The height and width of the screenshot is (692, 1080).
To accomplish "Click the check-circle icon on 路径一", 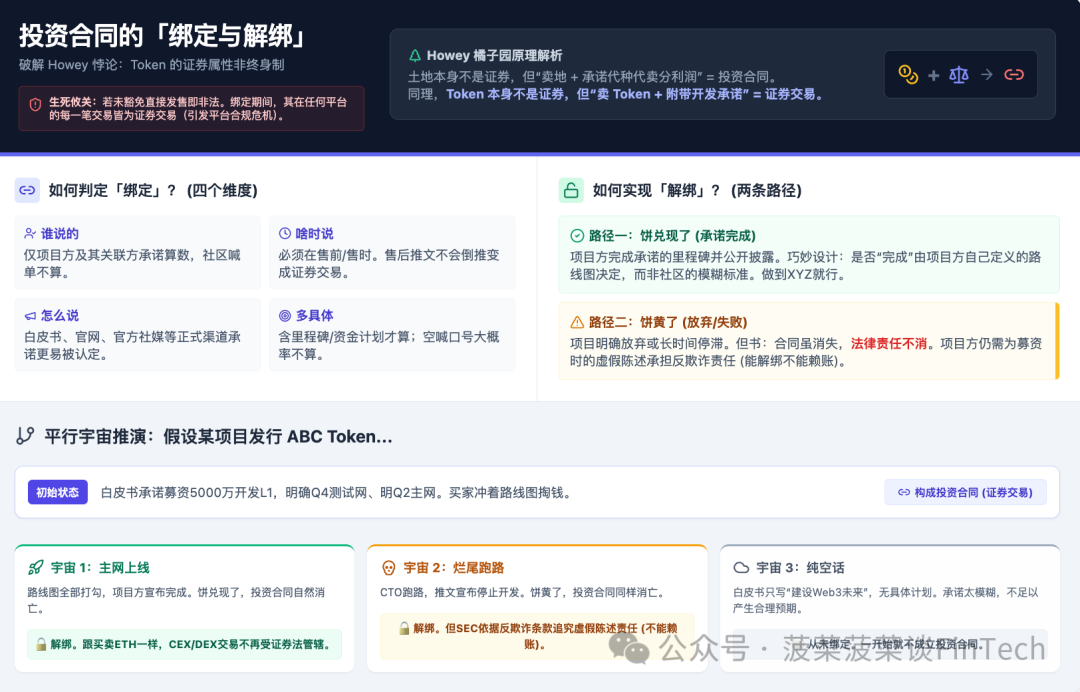I will pyautogui.click(x=576, y=236).
